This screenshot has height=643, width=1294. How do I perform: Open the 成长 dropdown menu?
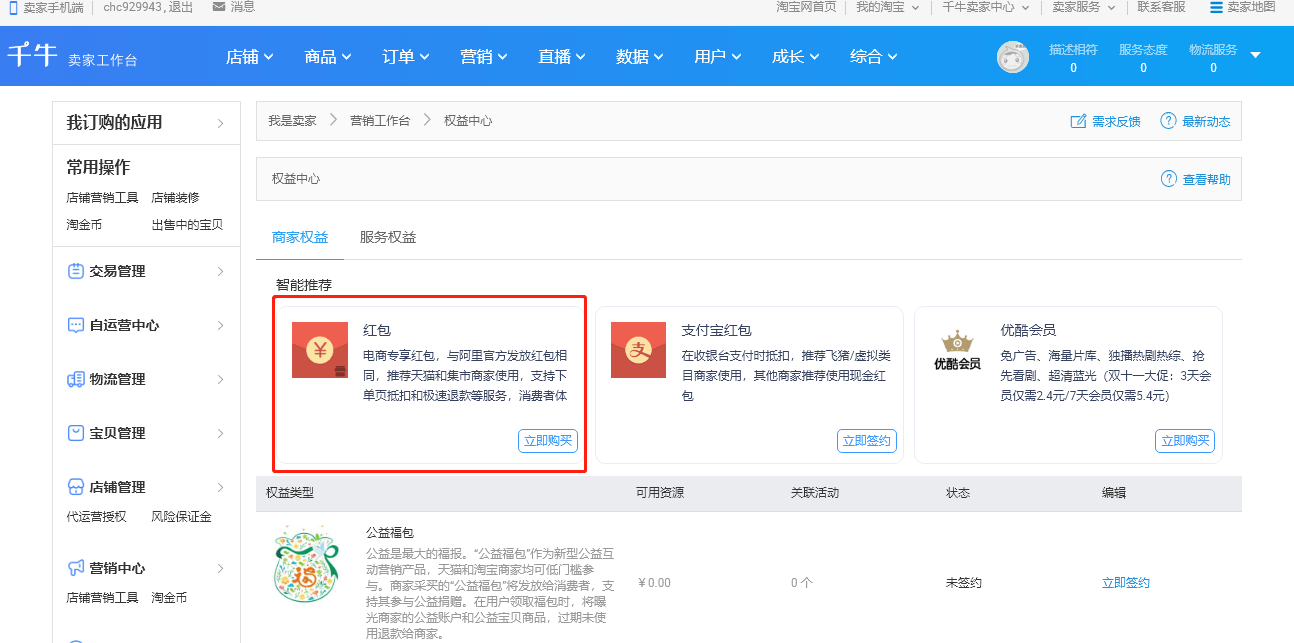click(x=796, y=57)
